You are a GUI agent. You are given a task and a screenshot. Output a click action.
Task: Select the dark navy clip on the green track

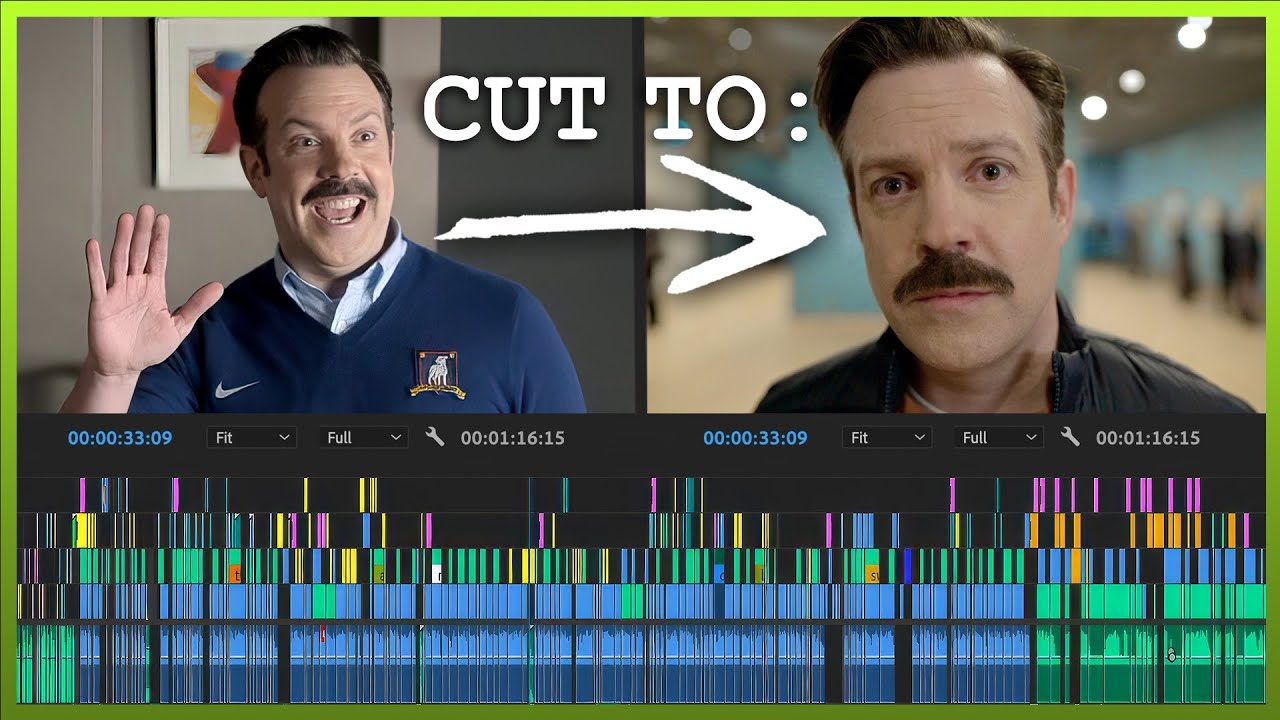[908, 566]
